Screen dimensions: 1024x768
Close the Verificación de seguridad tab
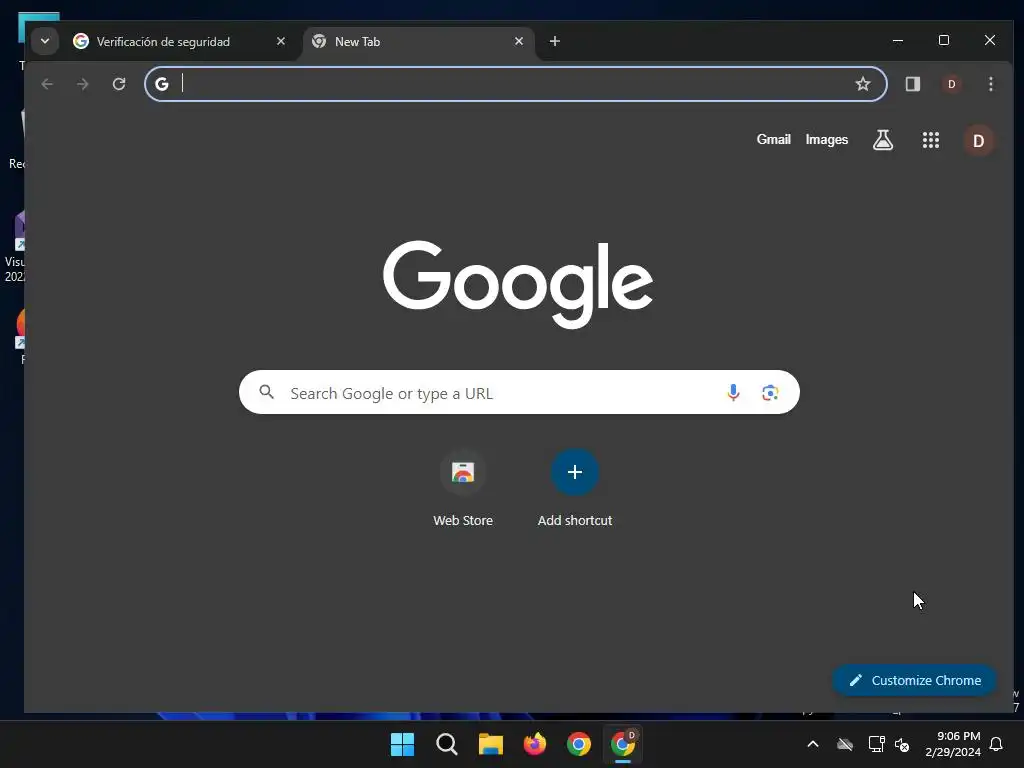pyautogui.click(x=281, y=41)
